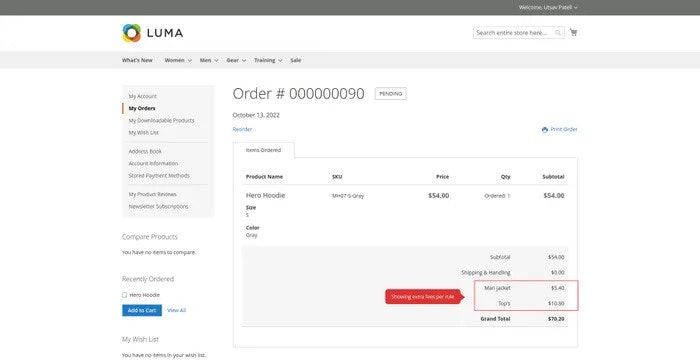Go to My Account in sidebar

tap(143, 96)
